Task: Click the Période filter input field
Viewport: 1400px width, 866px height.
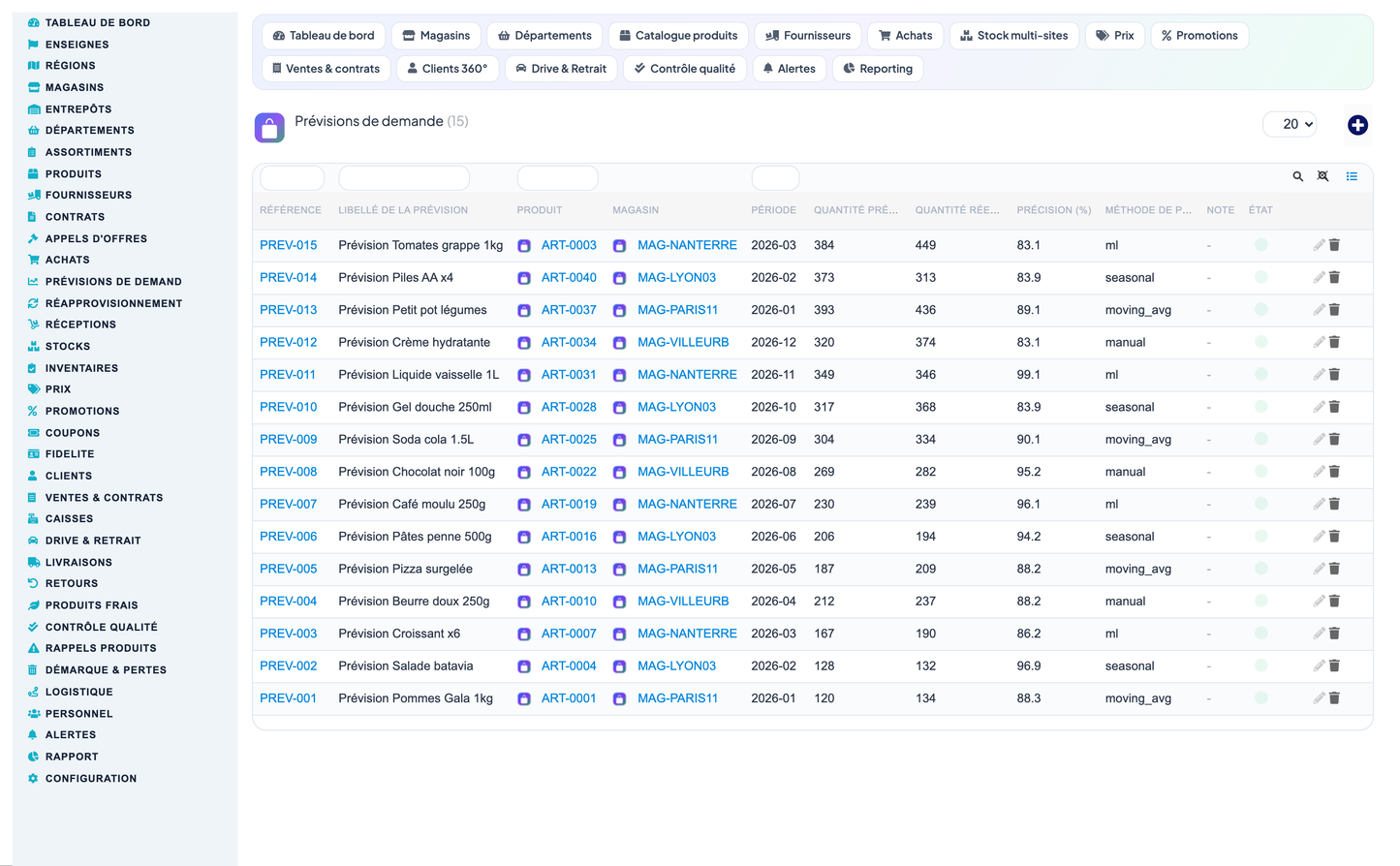Action: (775, 178)
